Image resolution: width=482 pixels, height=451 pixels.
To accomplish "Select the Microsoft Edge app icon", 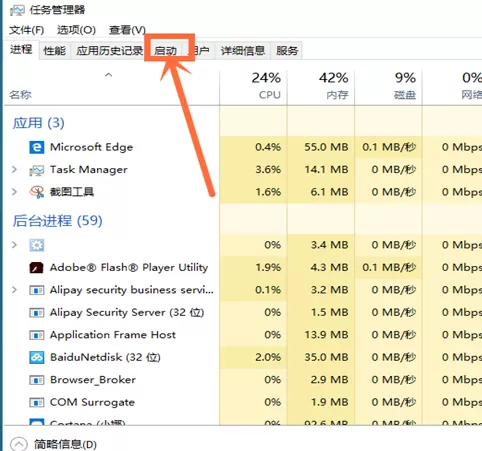I will coord(36,147).
